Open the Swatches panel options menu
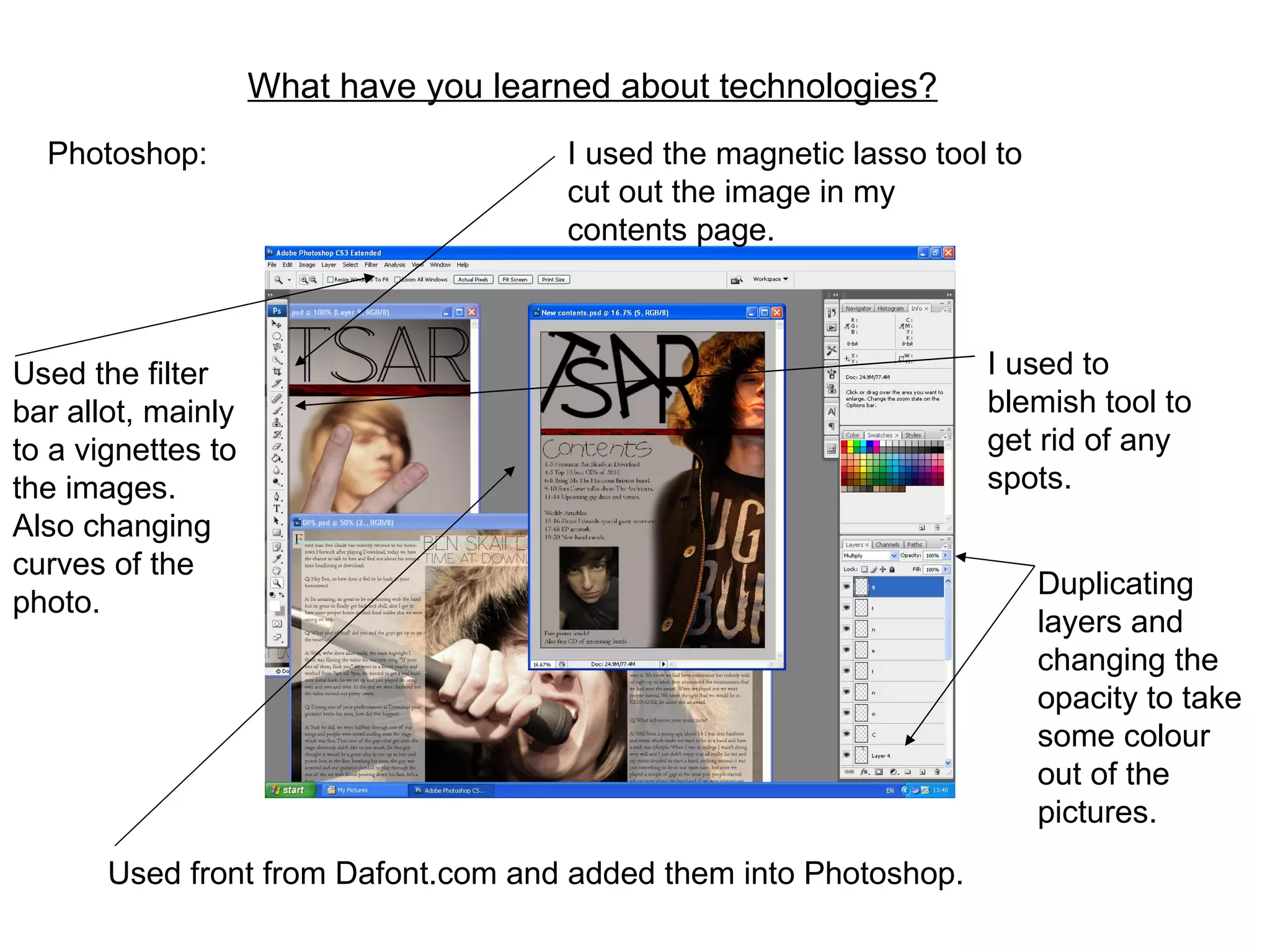Viewport: 1270px width, 952px height. tap(948, 436)
